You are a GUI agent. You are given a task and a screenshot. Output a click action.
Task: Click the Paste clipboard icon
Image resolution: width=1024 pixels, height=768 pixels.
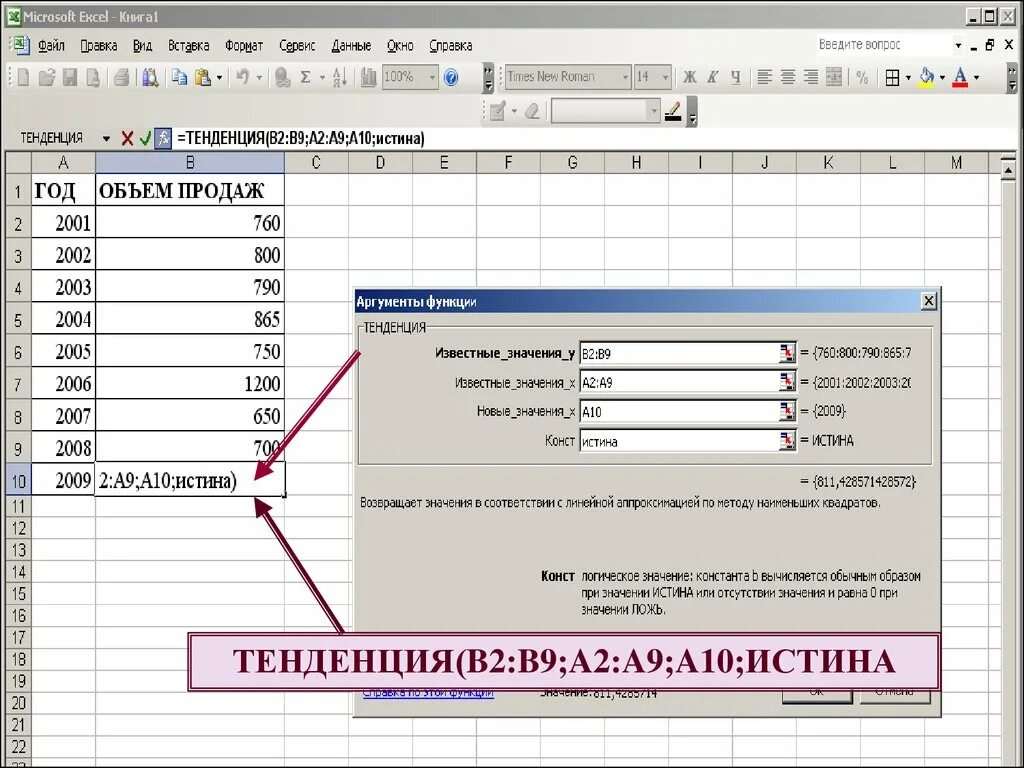[x=203, y=78]
